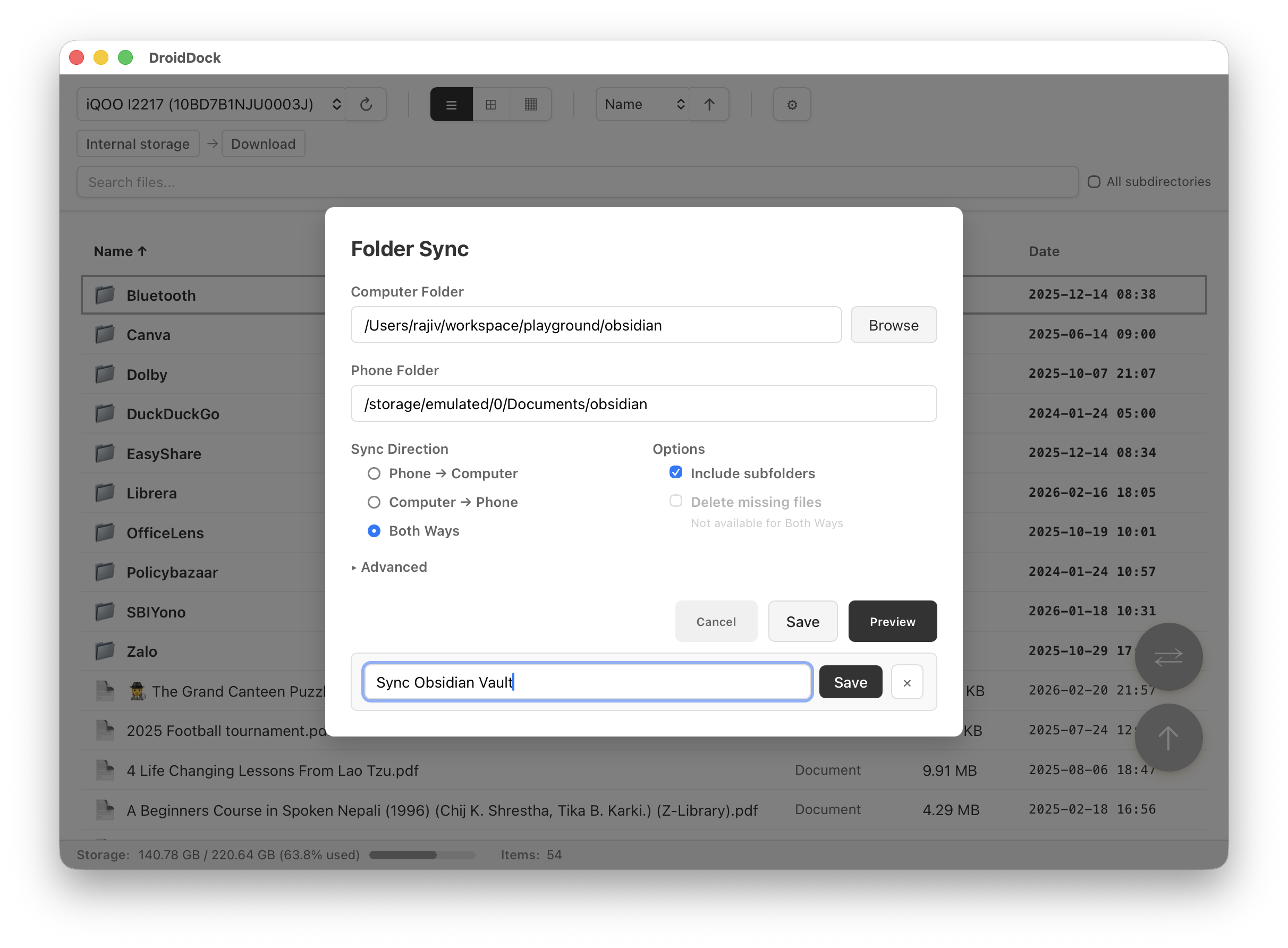Toggle ascending sort arrow button
This screenshot has width=1288, height=948.
[x=709, y=105]
